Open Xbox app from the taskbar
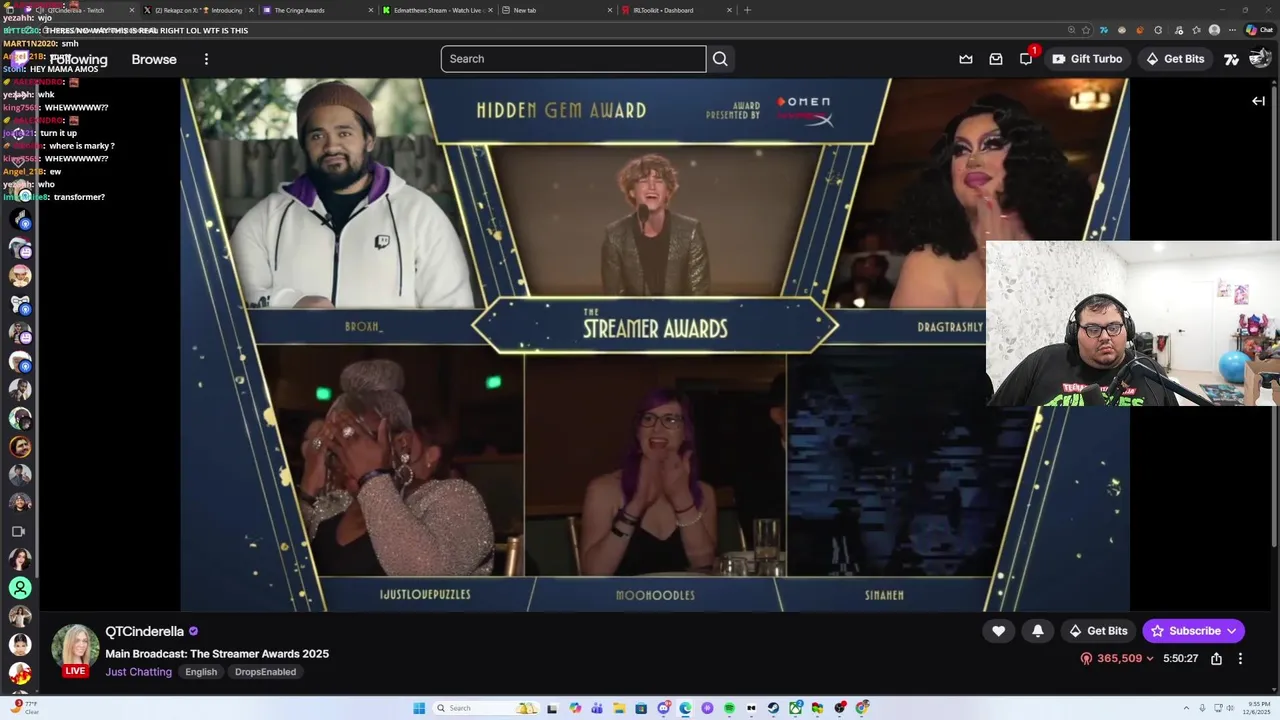 [795, 708]
